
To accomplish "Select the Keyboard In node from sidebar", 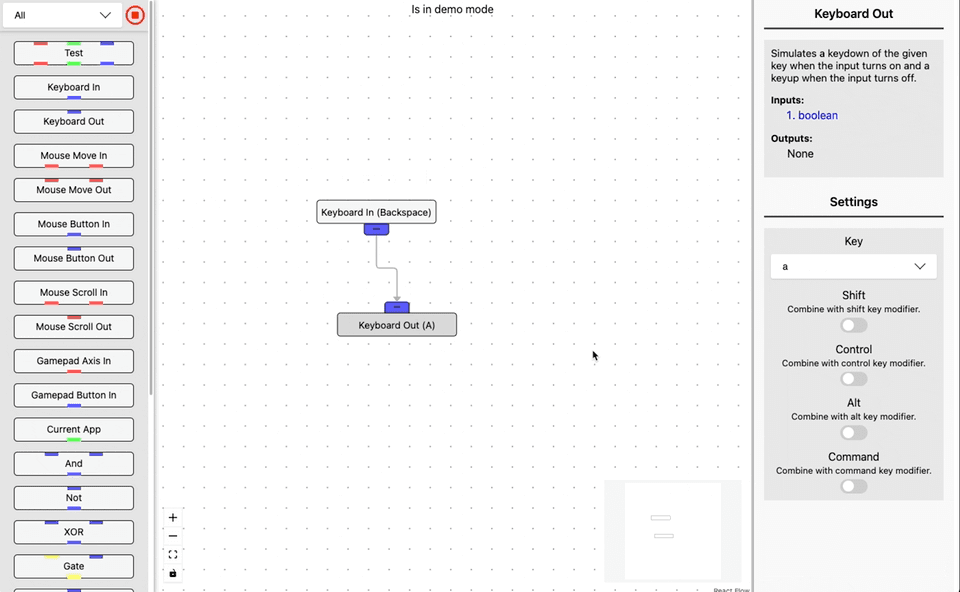I will [73, 87].
